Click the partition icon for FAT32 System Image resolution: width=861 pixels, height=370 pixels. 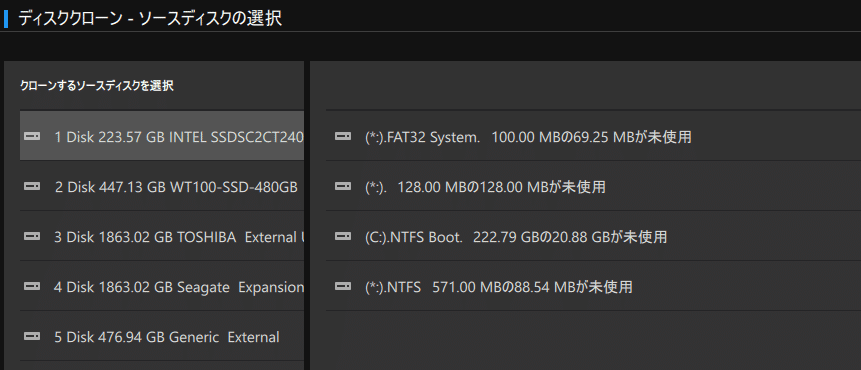coord(343,136)
